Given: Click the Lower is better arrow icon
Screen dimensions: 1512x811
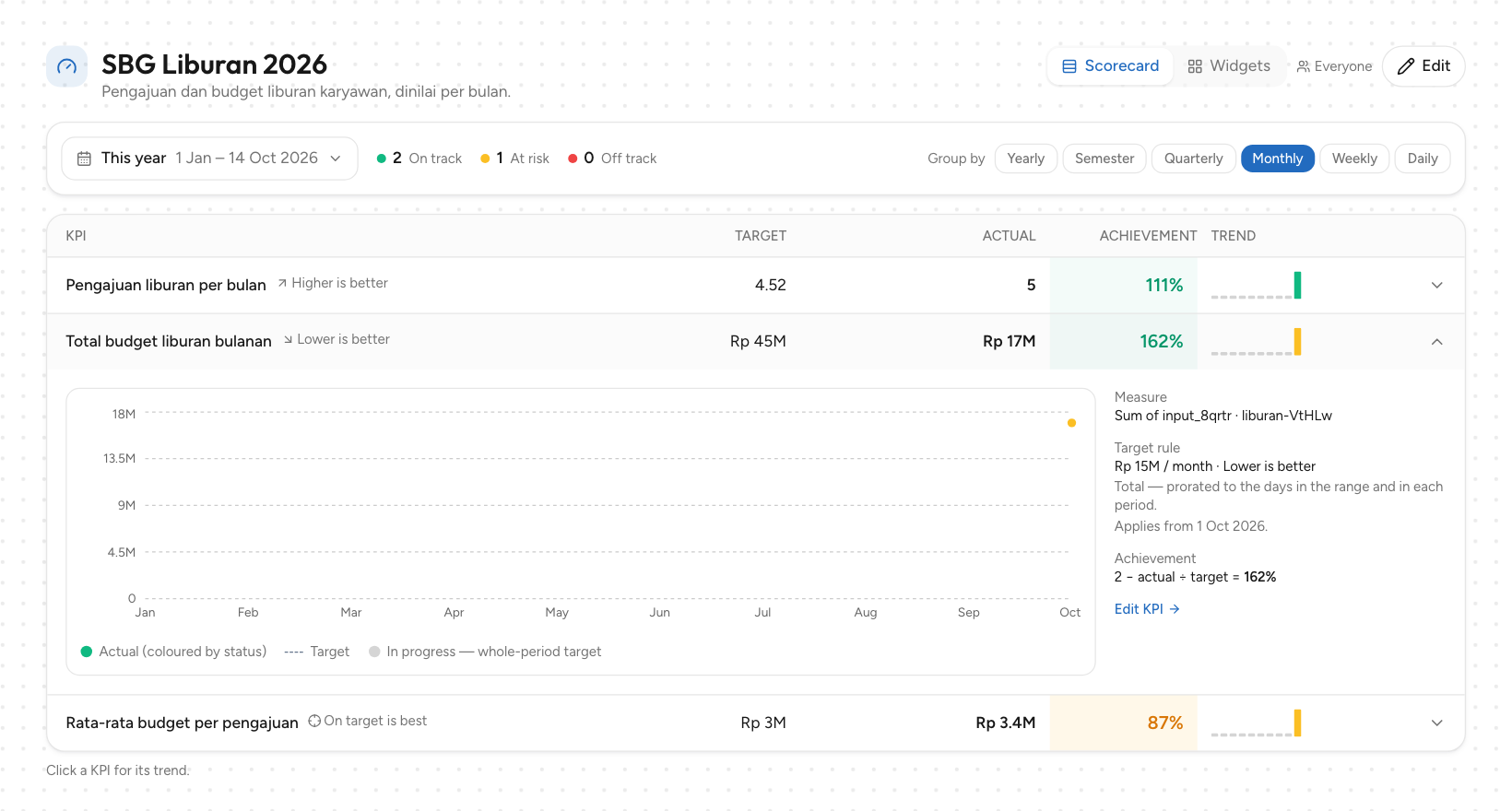Looking at the screenshot, I should (x=288, y=339).
